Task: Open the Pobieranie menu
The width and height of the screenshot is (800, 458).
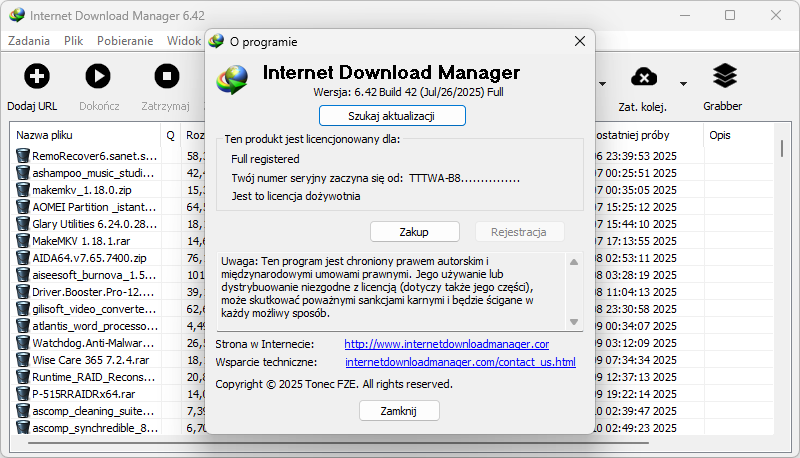Action: [x=125, y=41]
